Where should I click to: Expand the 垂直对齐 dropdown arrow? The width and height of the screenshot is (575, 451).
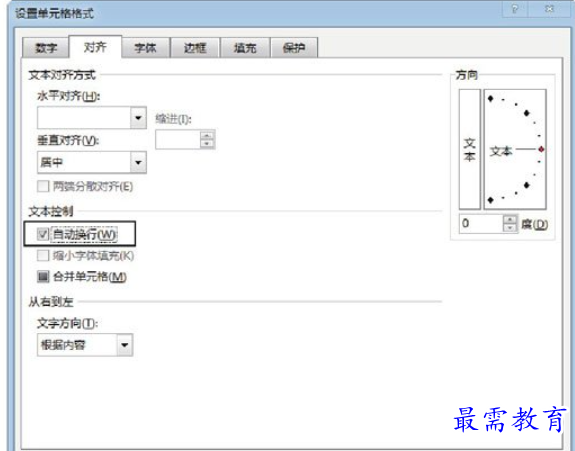138,162
